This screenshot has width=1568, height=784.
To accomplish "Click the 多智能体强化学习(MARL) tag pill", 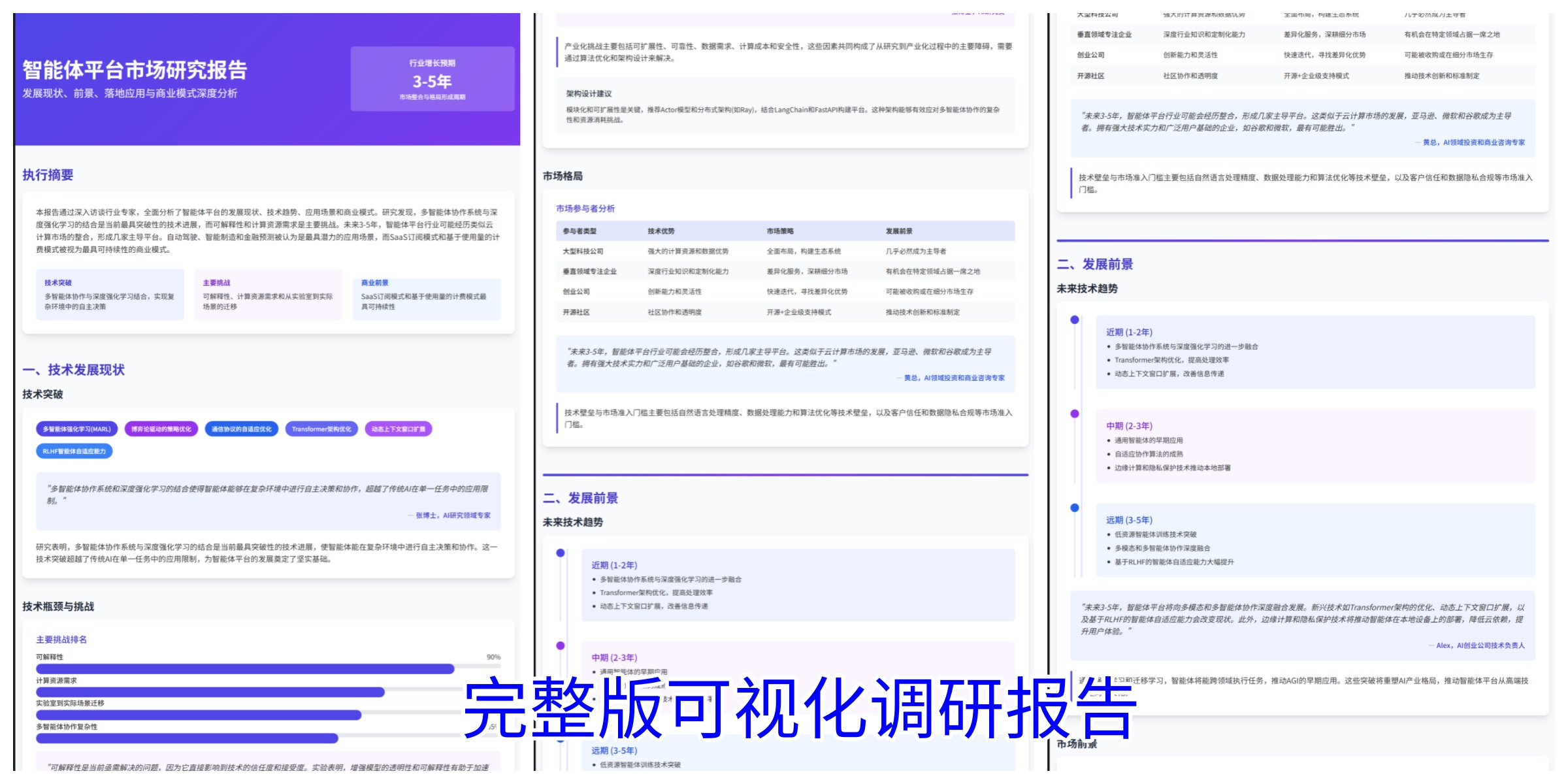I will pyautogui.click(x=76, y=429).
